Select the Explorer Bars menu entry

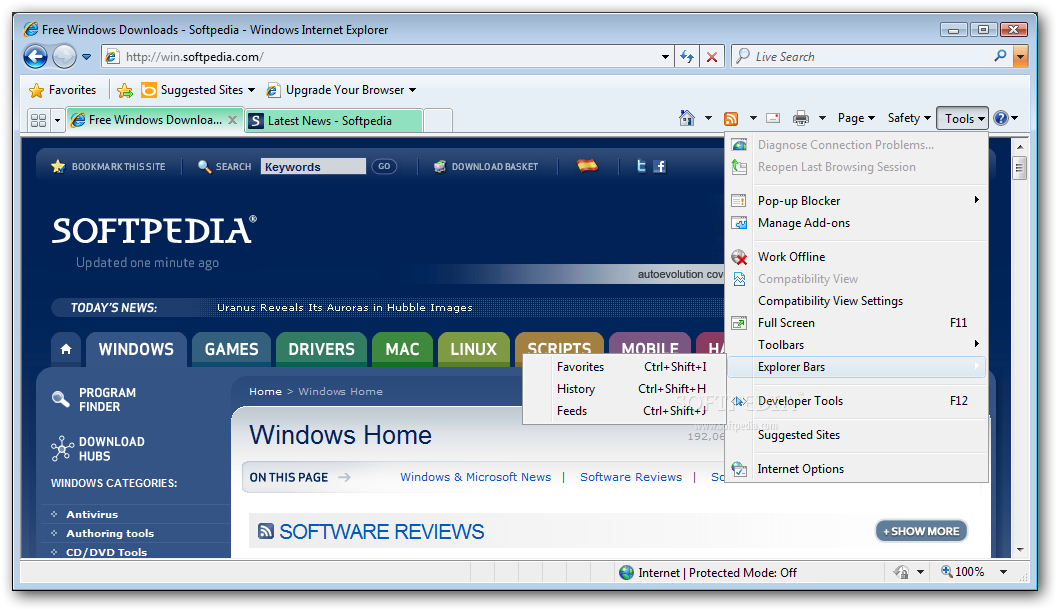coord(856,367)
